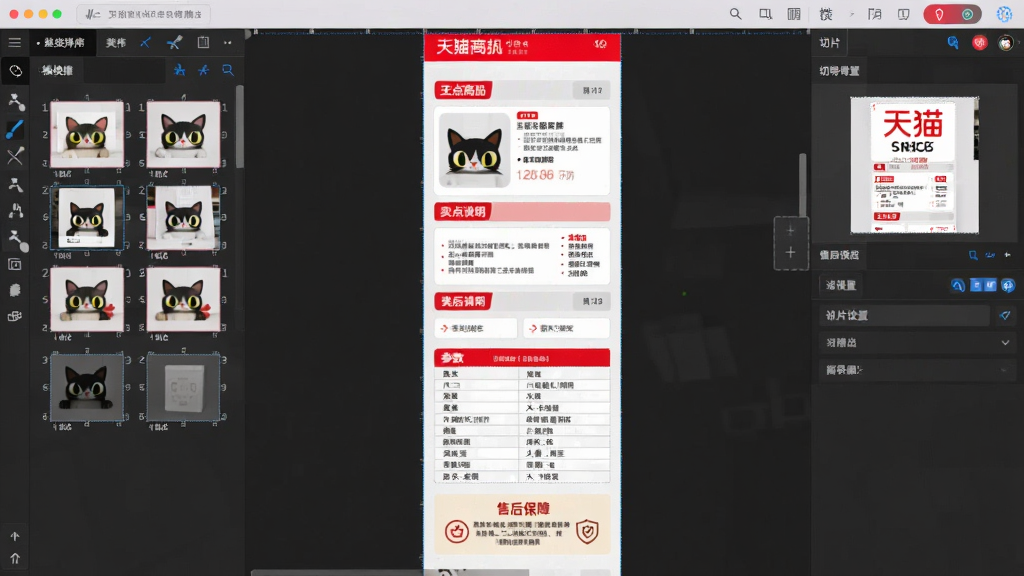This screenshot has height=576, width=1024.
Task: Select the top-right cat thumbnail
Action: click(184, 134)
